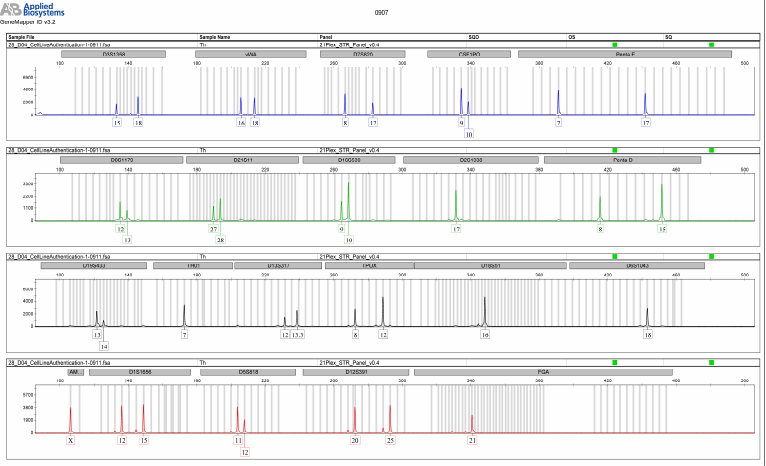Click the tall peak above label 25 in red panel
766x466 pixels.
(x=390, y=410)
